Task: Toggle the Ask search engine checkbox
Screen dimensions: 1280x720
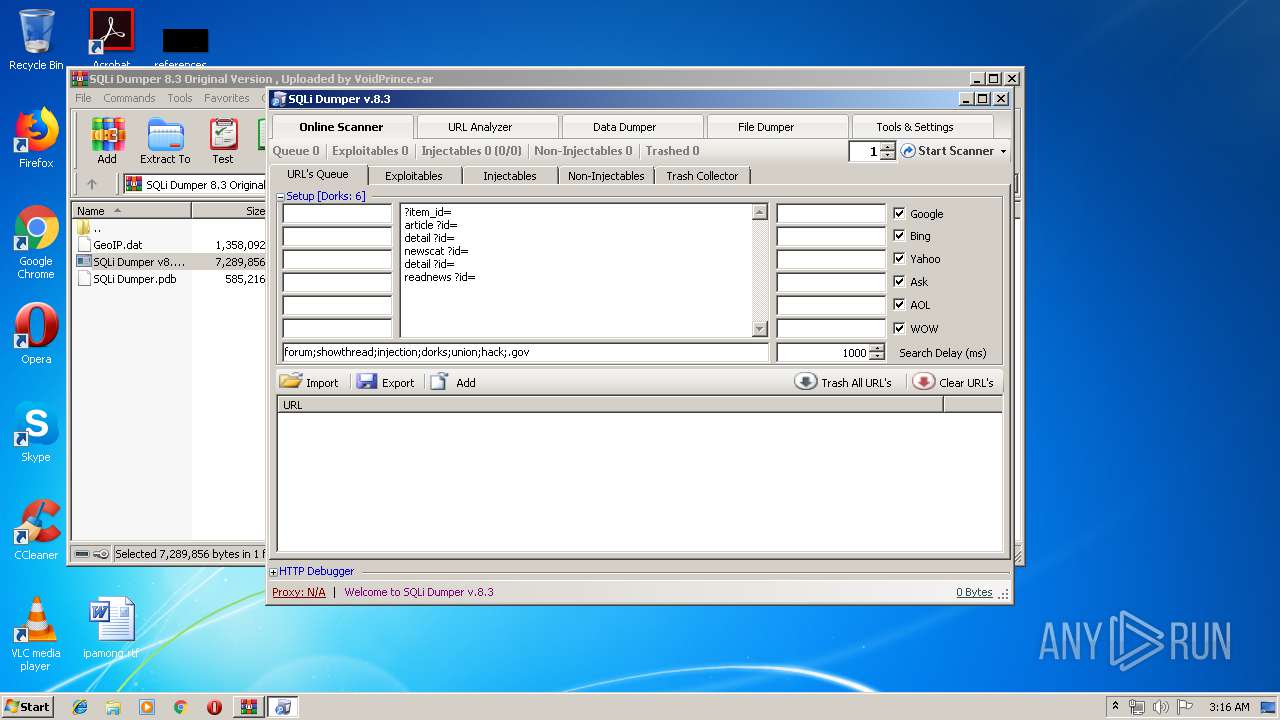Action: tap(899, 281)
